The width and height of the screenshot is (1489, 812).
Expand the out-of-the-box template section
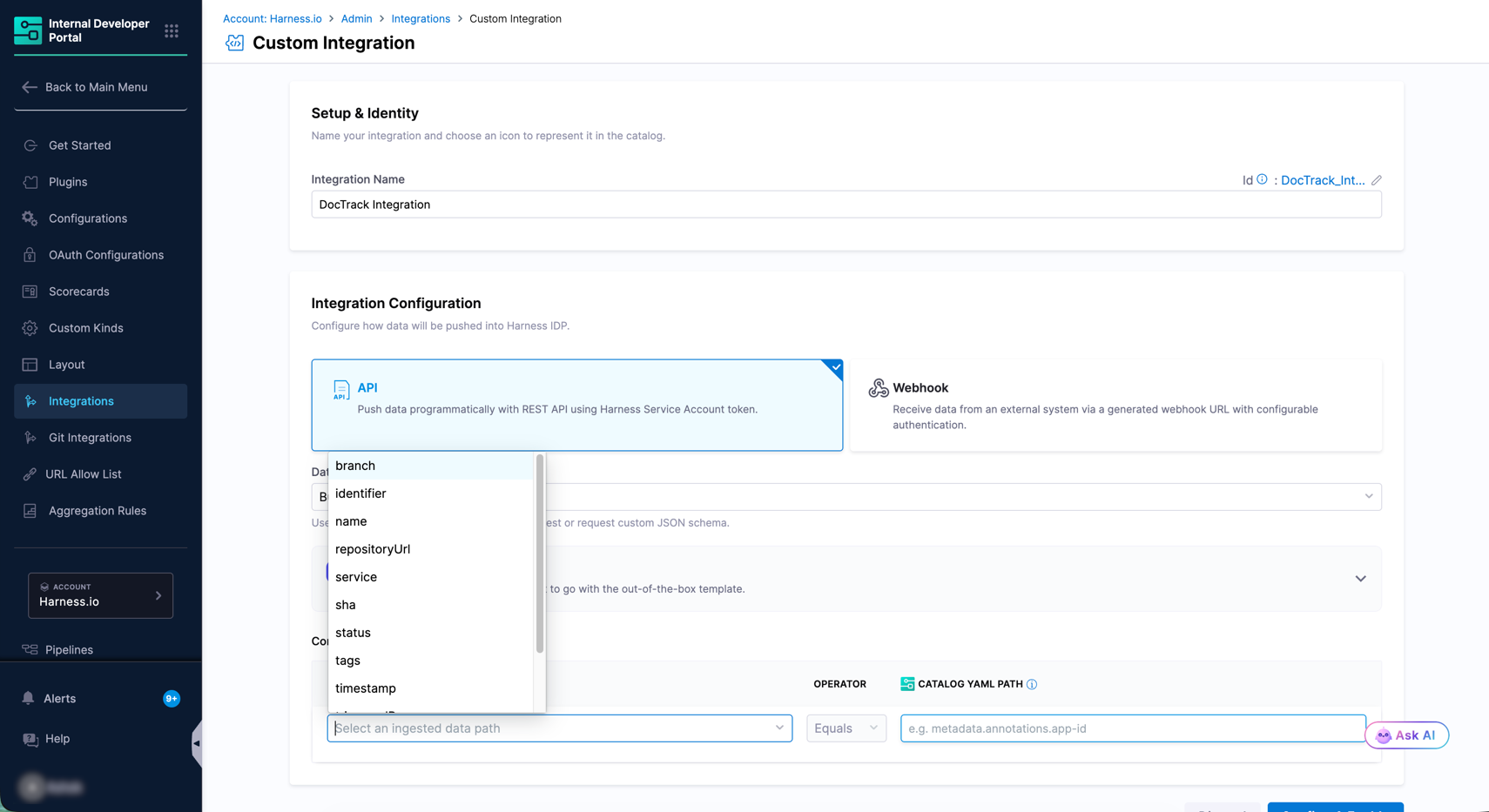(x=1360, y=579)
